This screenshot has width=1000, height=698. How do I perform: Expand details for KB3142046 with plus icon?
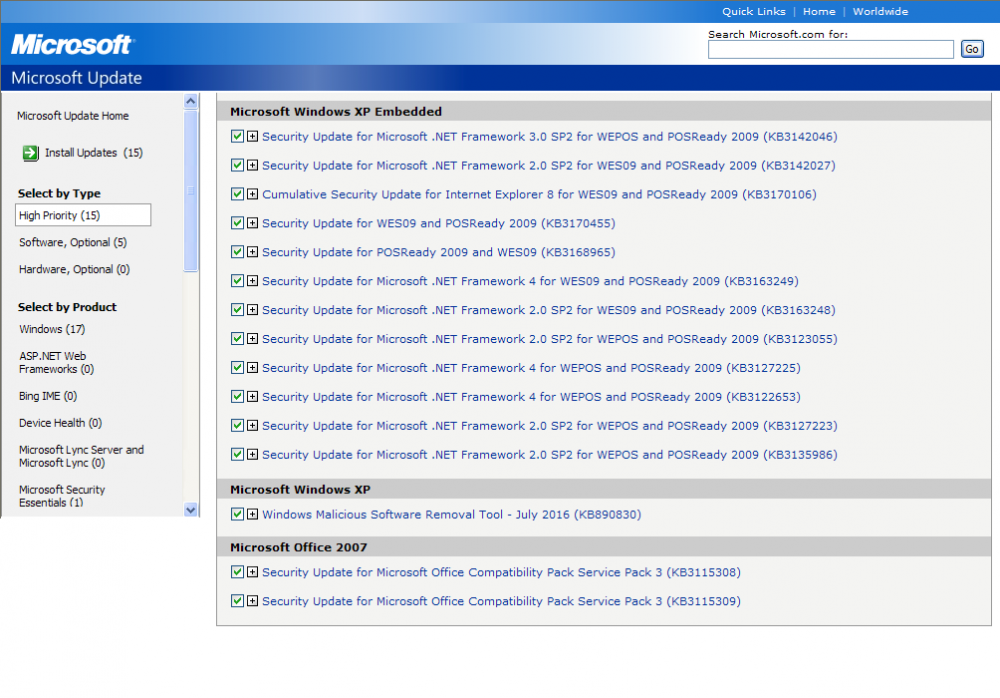point(253,137)
